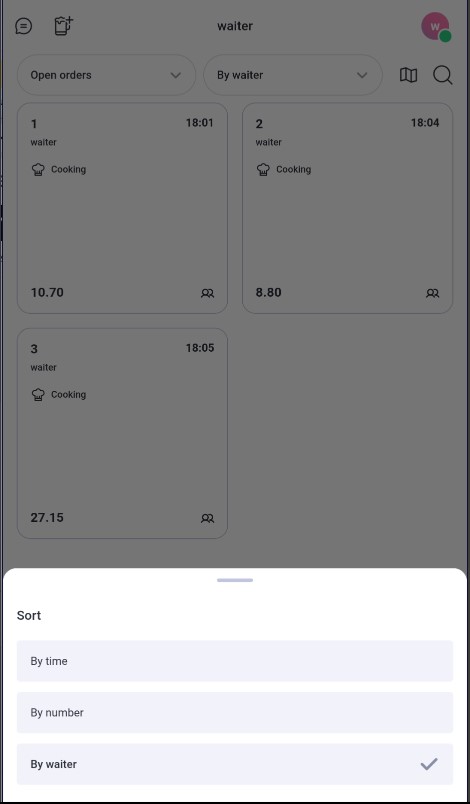Click chef hat Cooking status of order 1
470x804 pixels.
tap(58, 169)
